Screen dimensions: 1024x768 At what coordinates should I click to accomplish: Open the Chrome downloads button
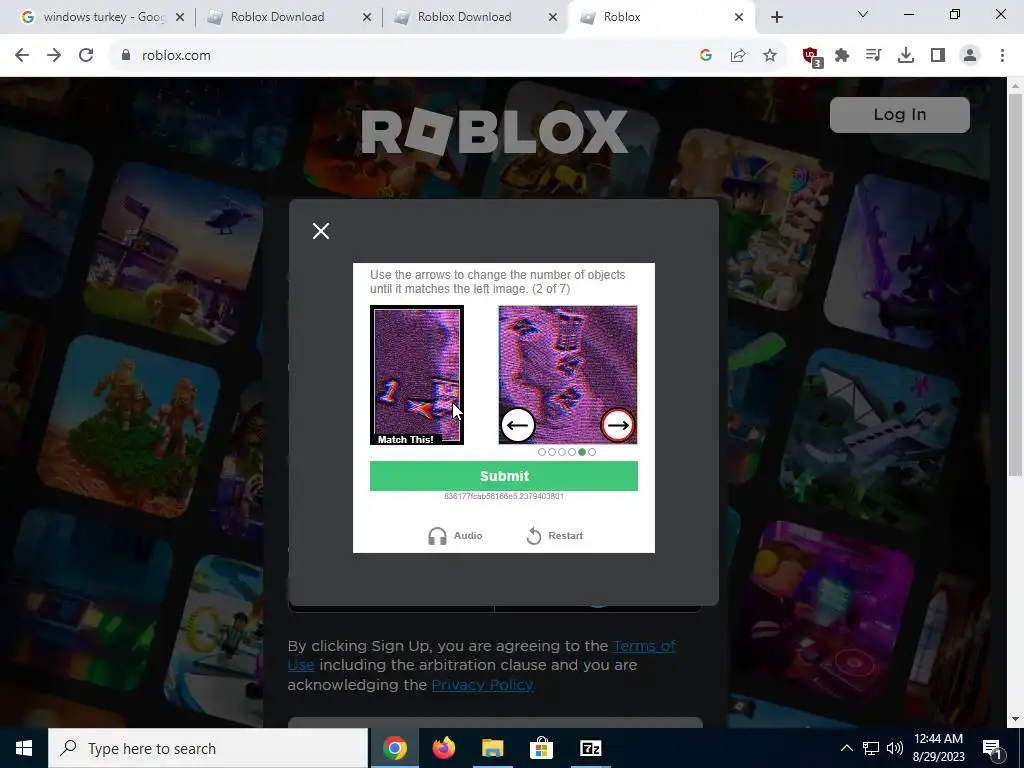(906, 56)
